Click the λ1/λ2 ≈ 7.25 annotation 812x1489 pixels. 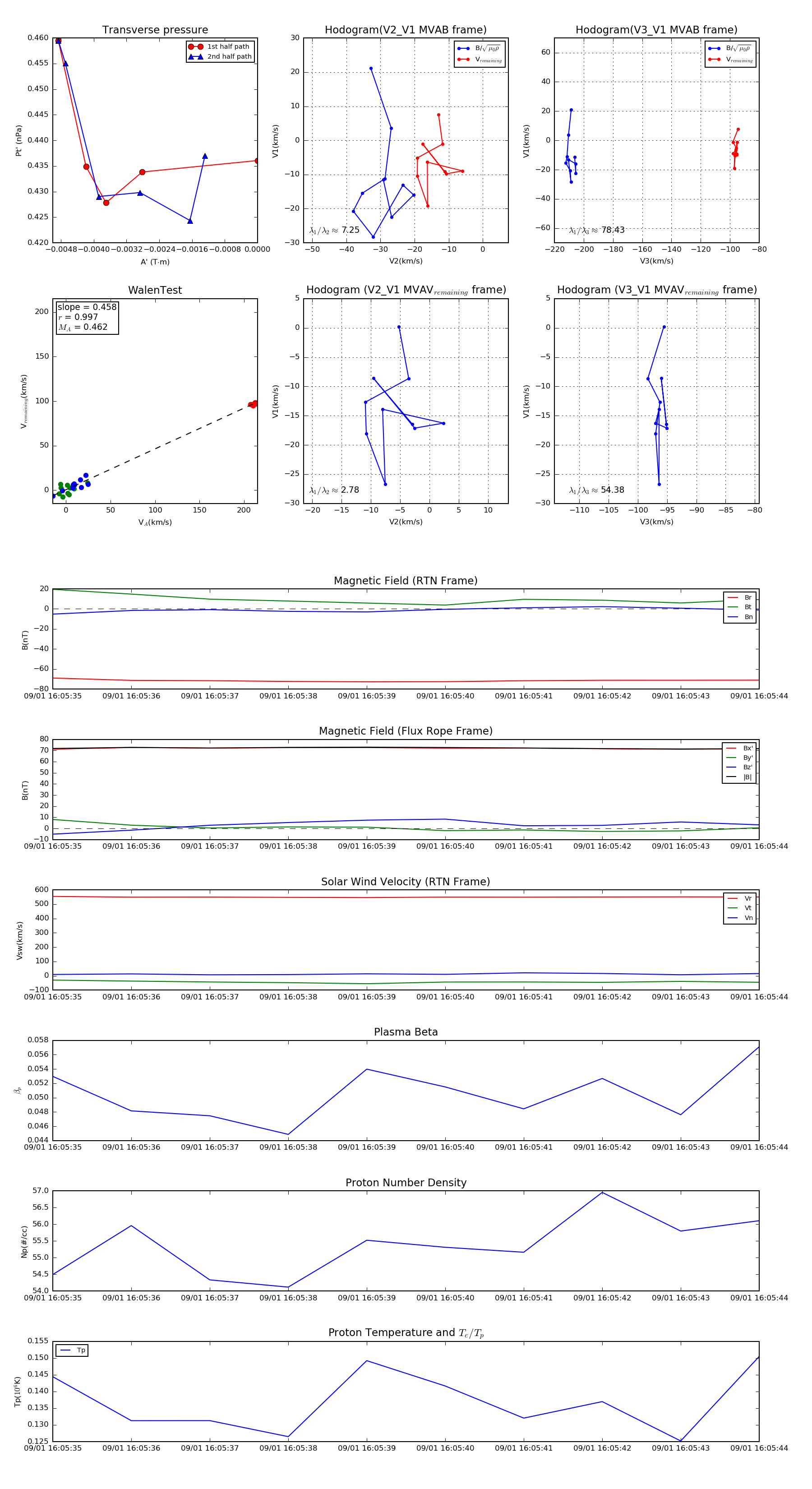coord(334,230)
